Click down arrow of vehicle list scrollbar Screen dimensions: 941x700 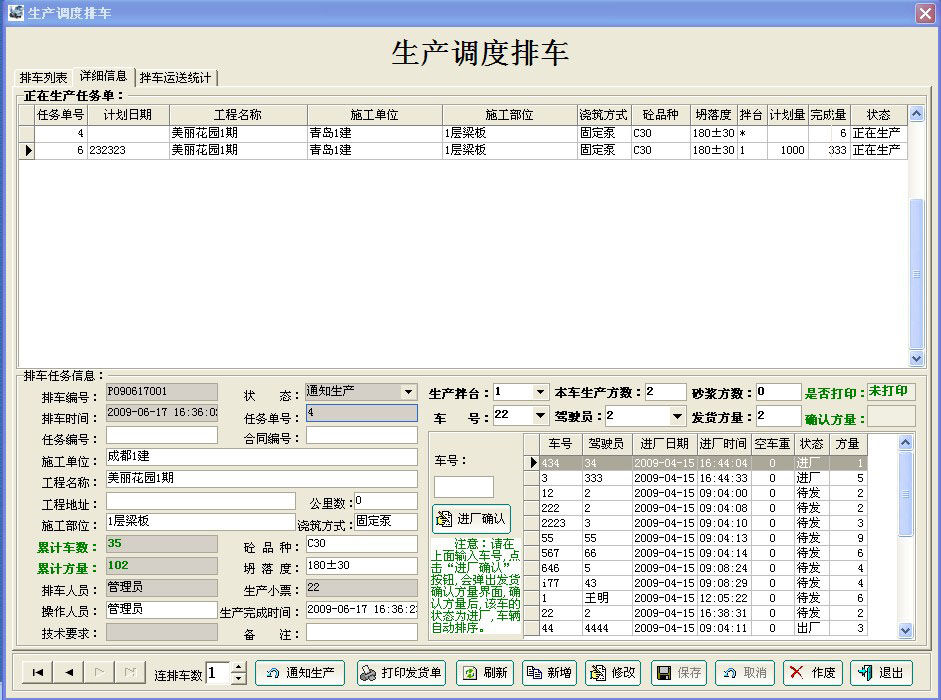(x=906, y=630)
